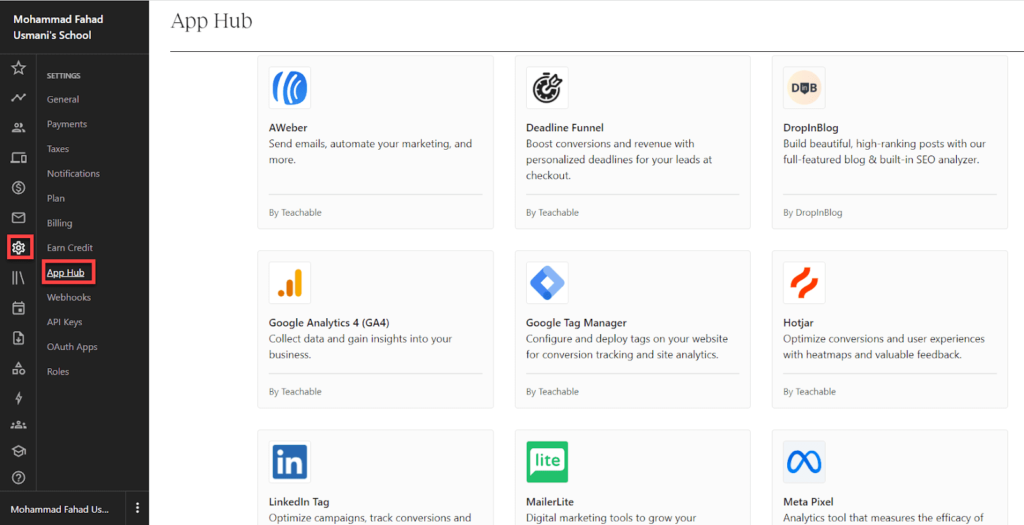Open the Roles settings page
Viewport: 1024px width, 525px height.
tap(57, 372)
